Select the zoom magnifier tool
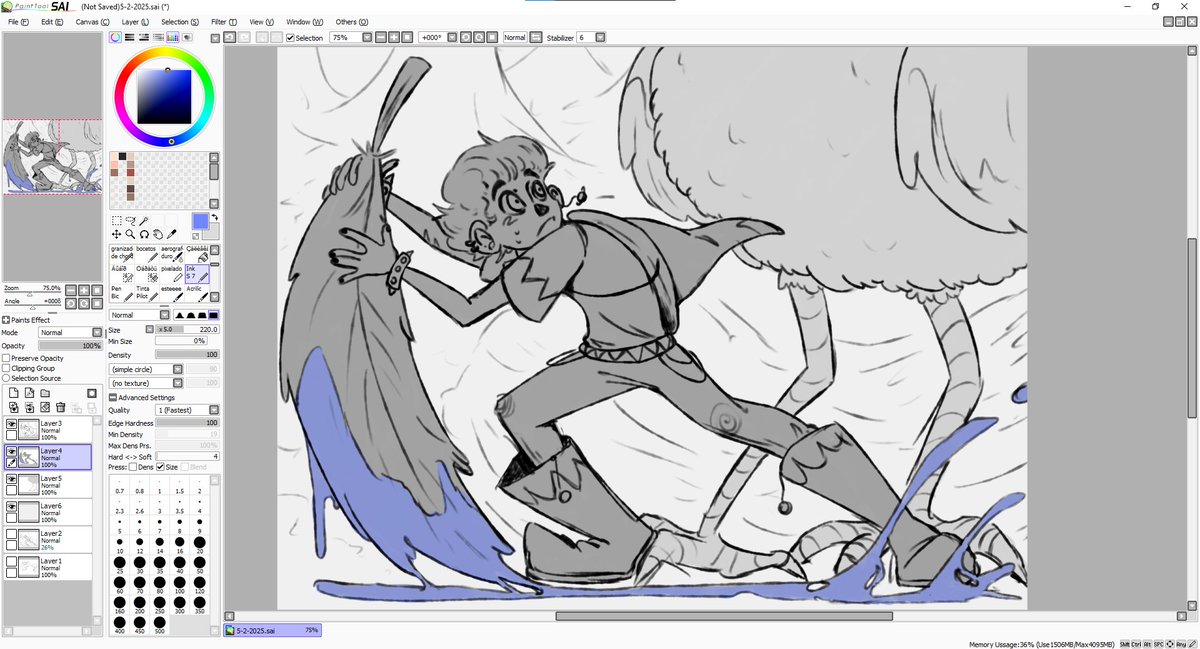The width and height of the screenshot is (1200, 649). (x=130, y=234)
